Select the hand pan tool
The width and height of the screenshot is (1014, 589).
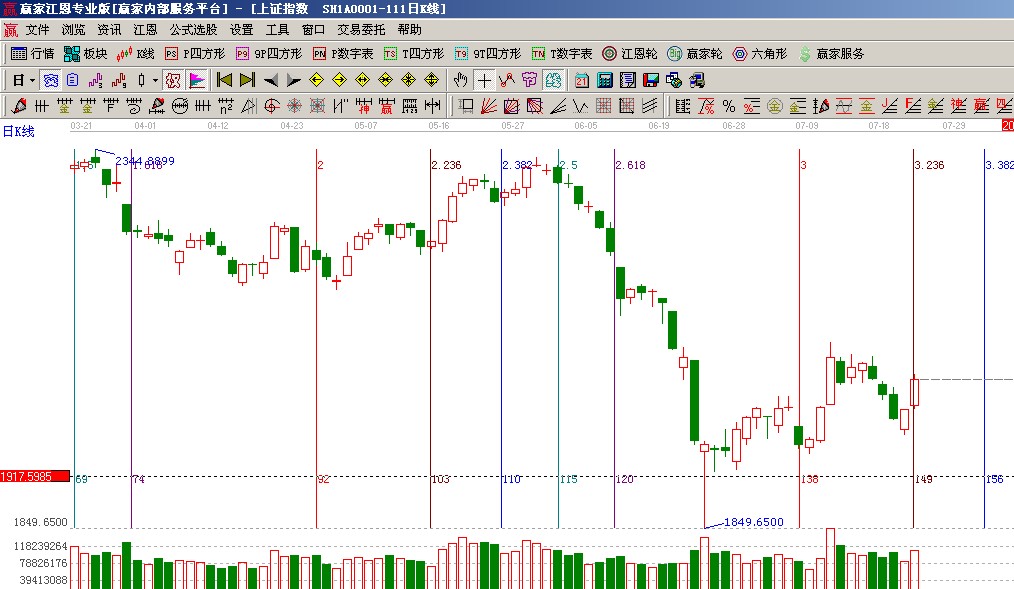coord(460,80)
